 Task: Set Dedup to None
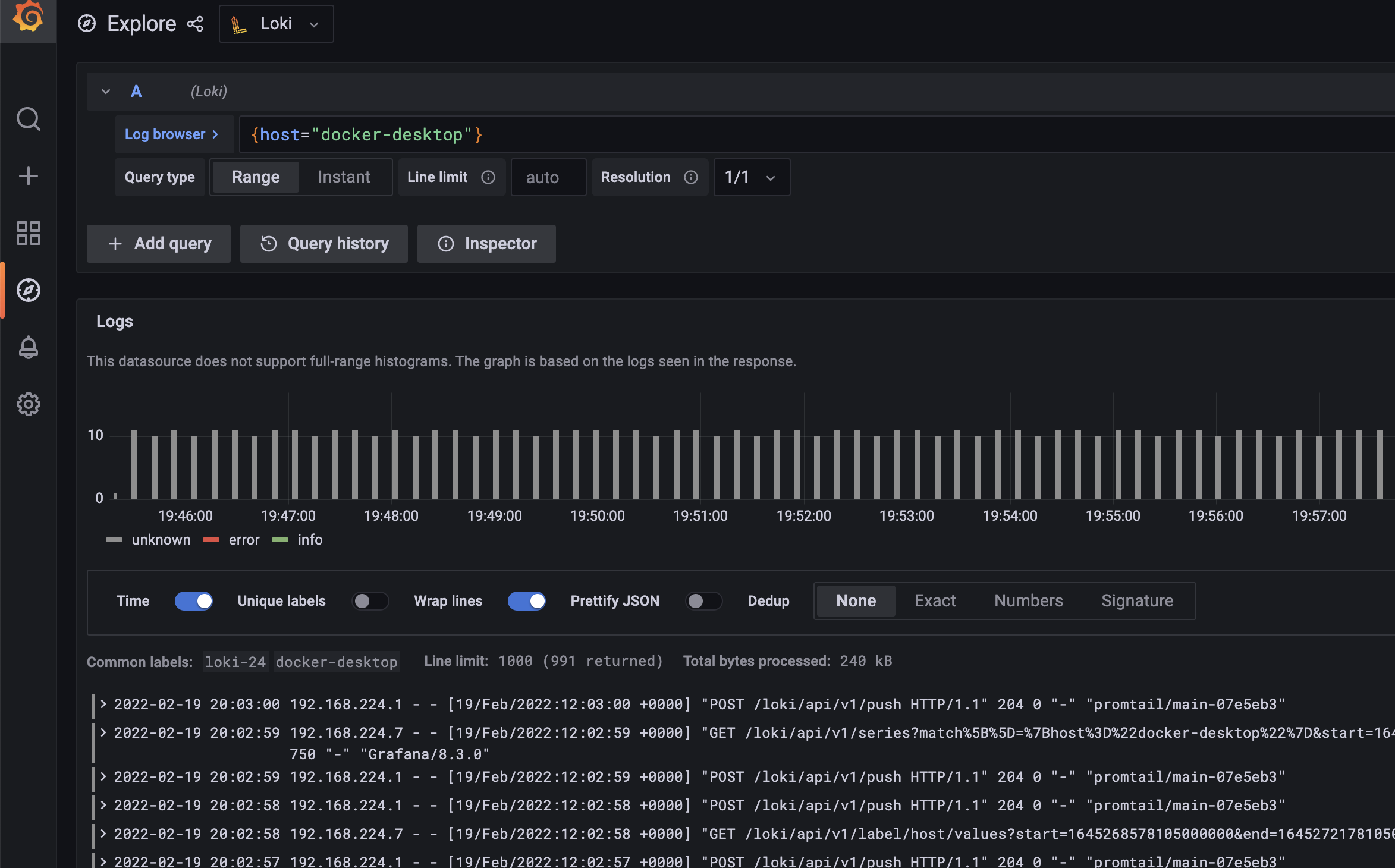tap(856, 601)
